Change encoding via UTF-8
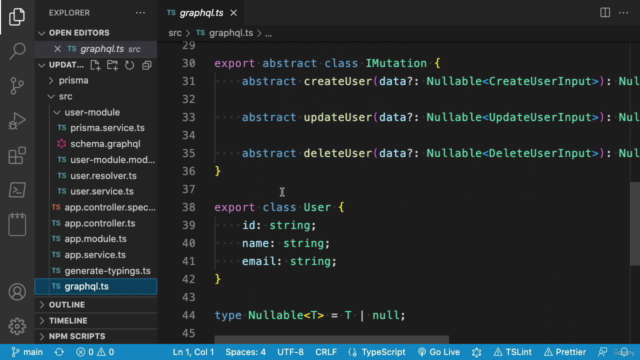This screenshot has width=640, height=360. pos(290,352)
